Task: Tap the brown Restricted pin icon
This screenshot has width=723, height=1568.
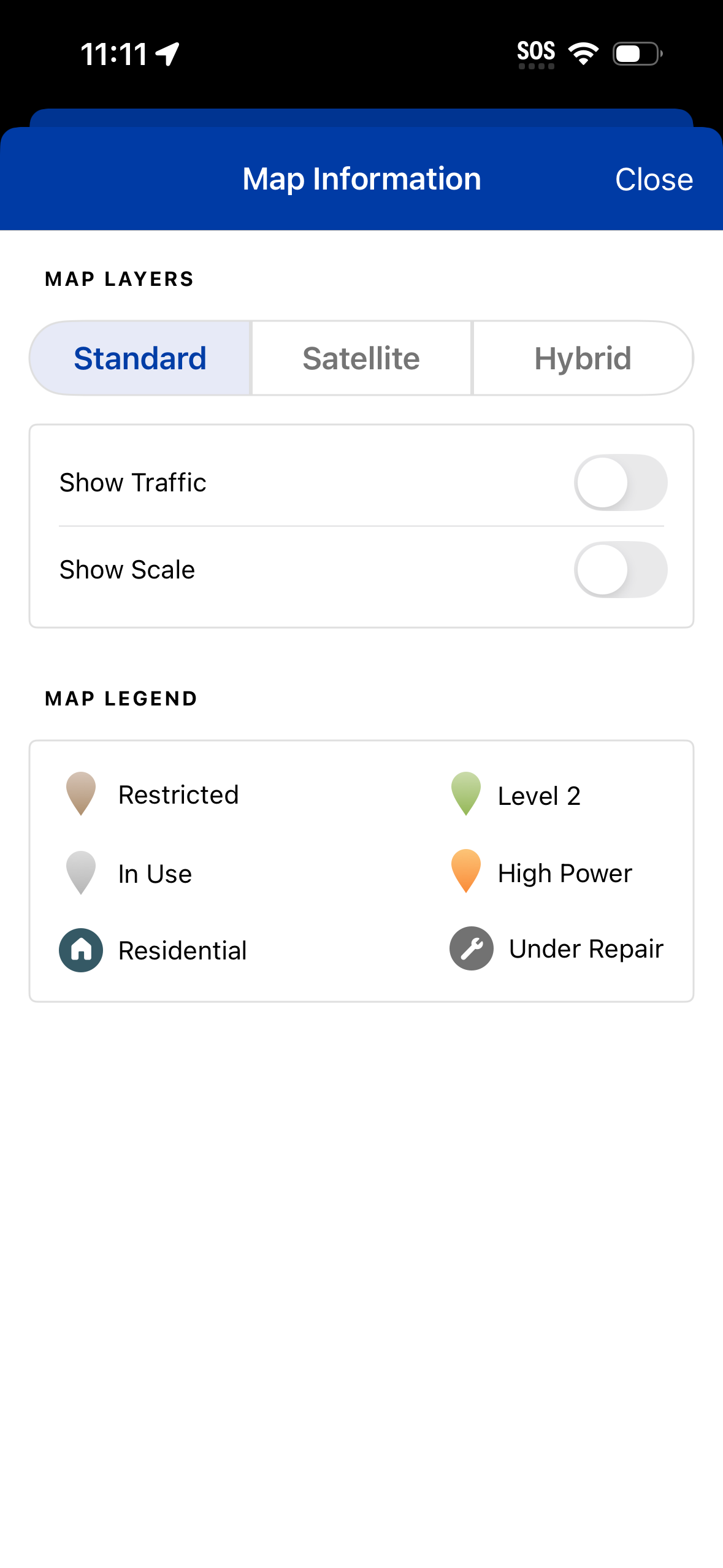Action: coord(81,793)
